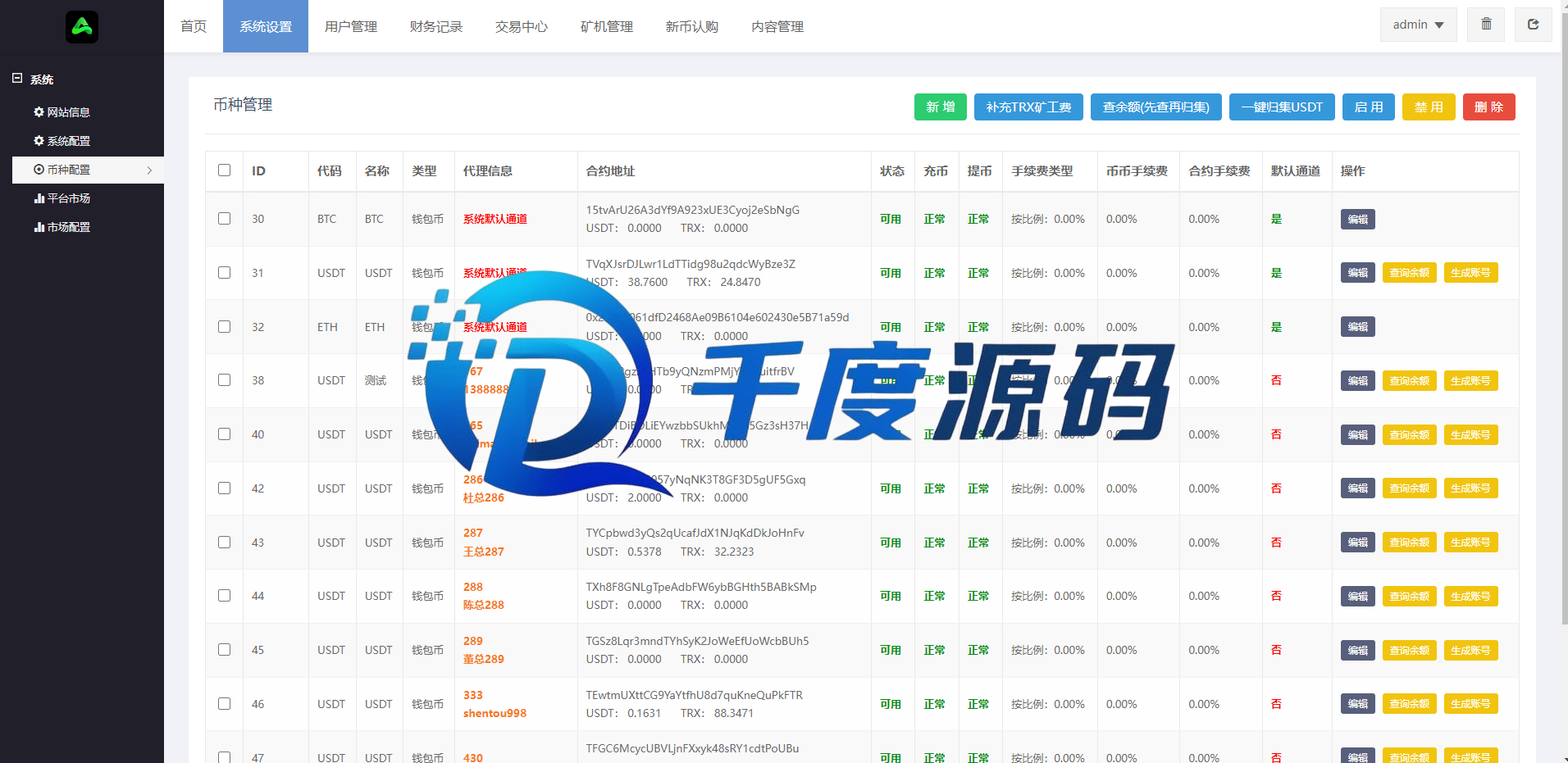Open 内容管理 tab
This screenshot has width=1568, height=763.
[777, 26]
